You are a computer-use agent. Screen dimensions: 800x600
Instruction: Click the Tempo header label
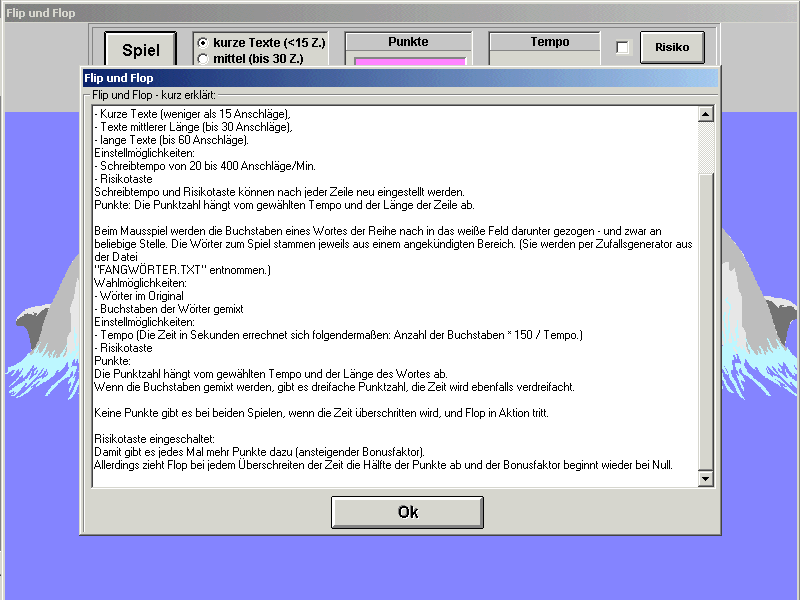click(550, 42)
